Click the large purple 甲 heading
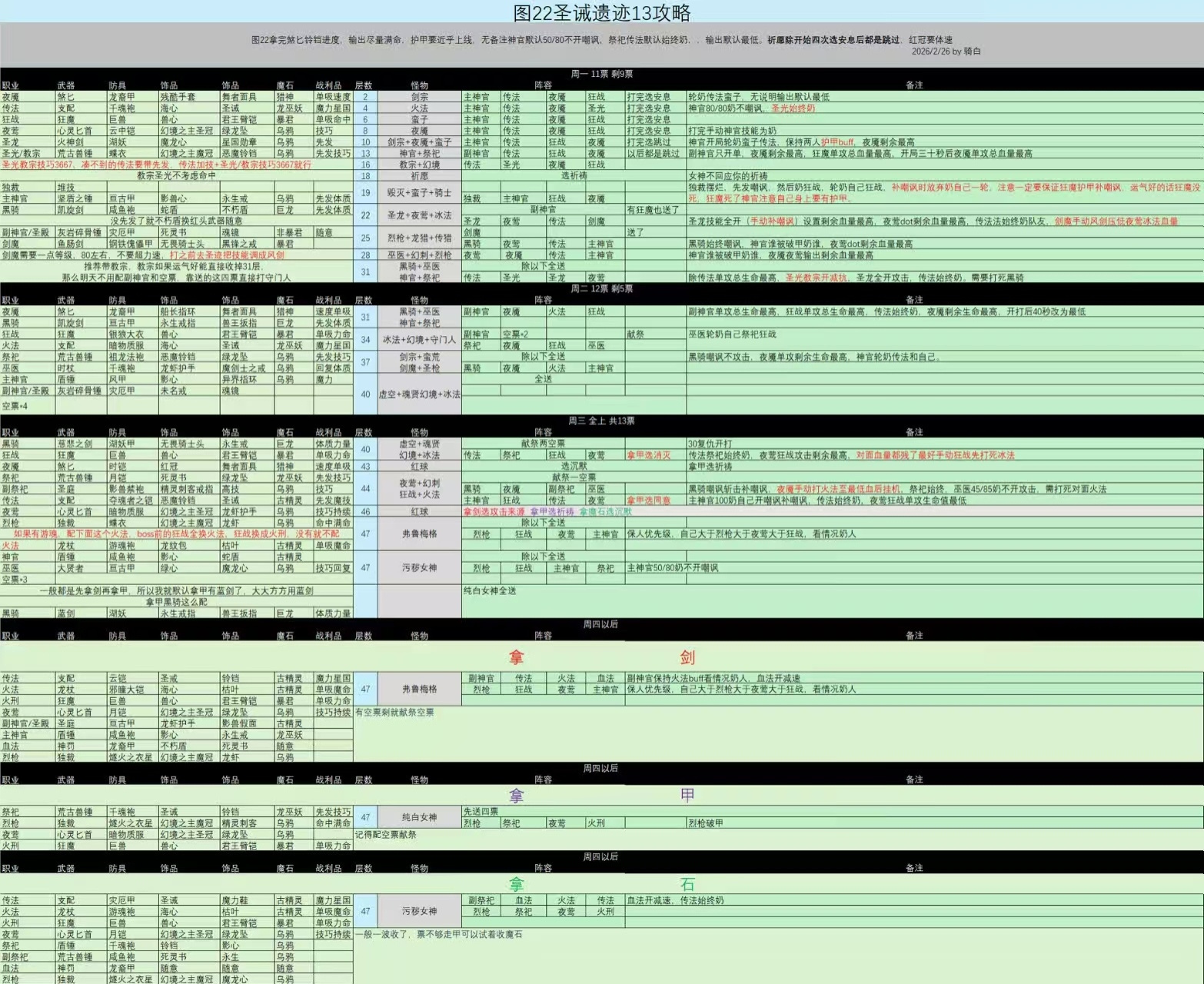Viewport: 1204px width, 984px height. [x=687, y=795]
